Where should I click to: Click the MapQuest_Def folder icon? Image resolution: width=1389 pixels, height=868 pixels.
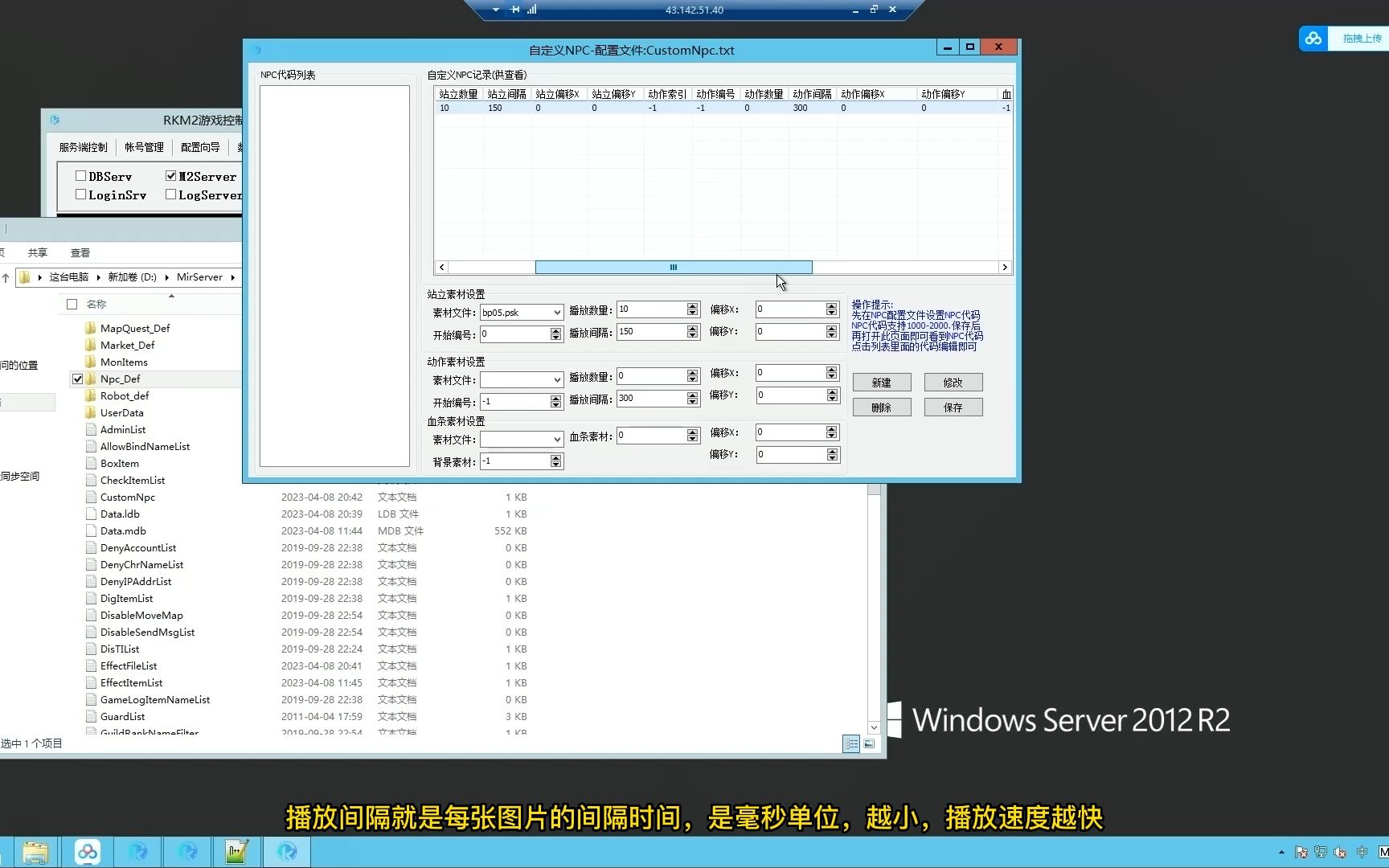point(91,328)
